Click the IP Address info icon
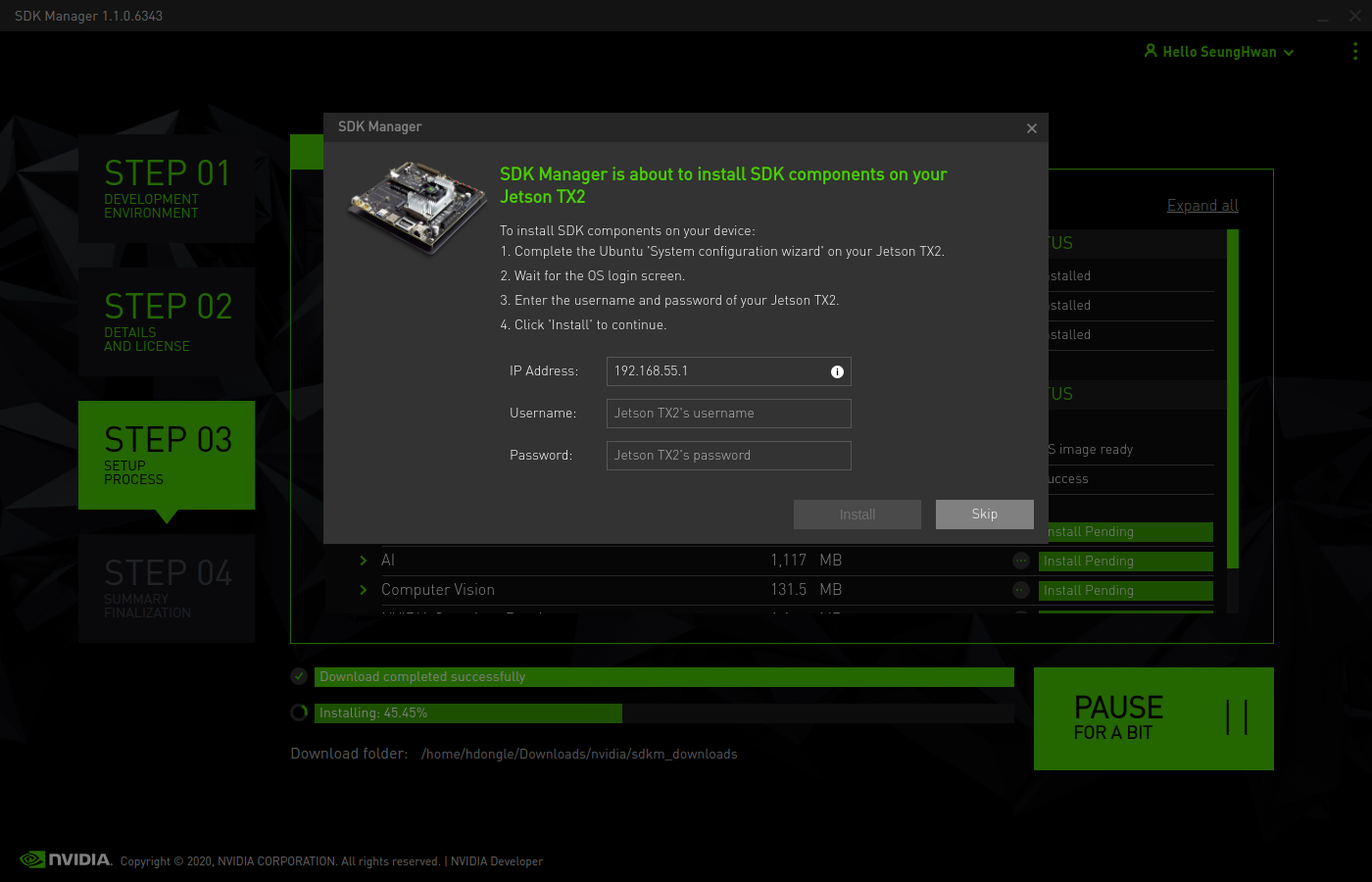Screen dimensions: 1372x882 [x=837, y=371]
